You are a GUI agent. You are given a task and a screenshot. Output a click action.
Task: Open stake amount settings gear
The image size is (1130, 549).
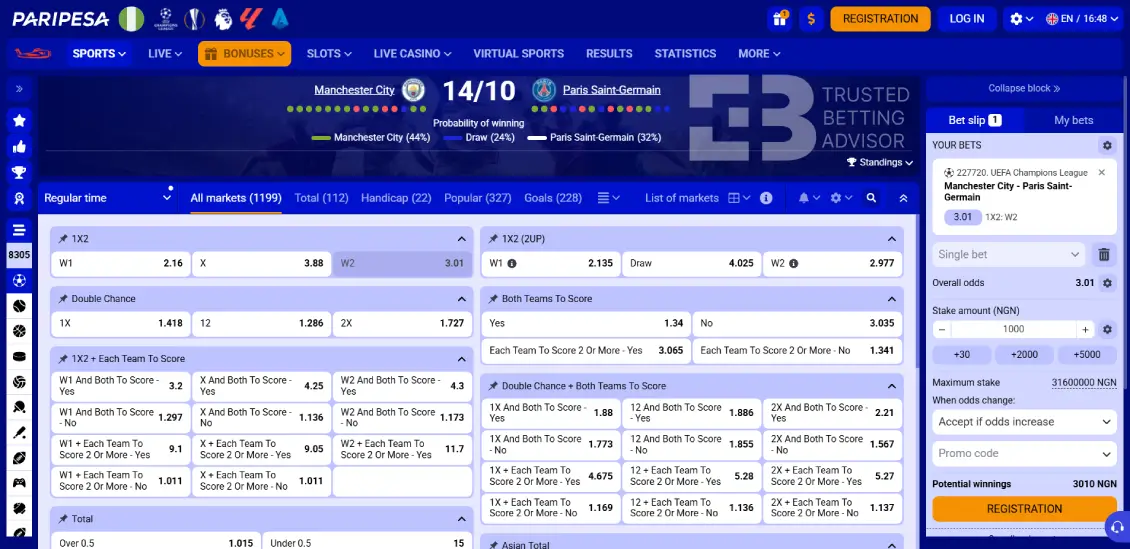1108,329
